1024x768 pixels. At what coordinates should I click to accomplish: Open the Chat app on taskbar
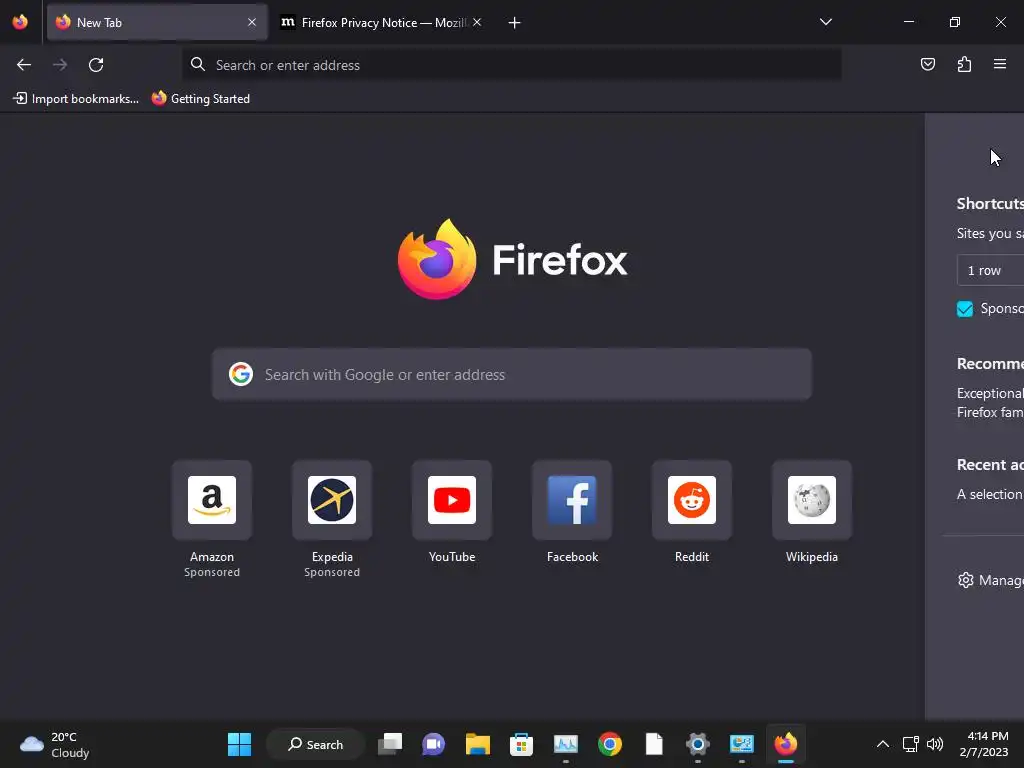[434, 744]
